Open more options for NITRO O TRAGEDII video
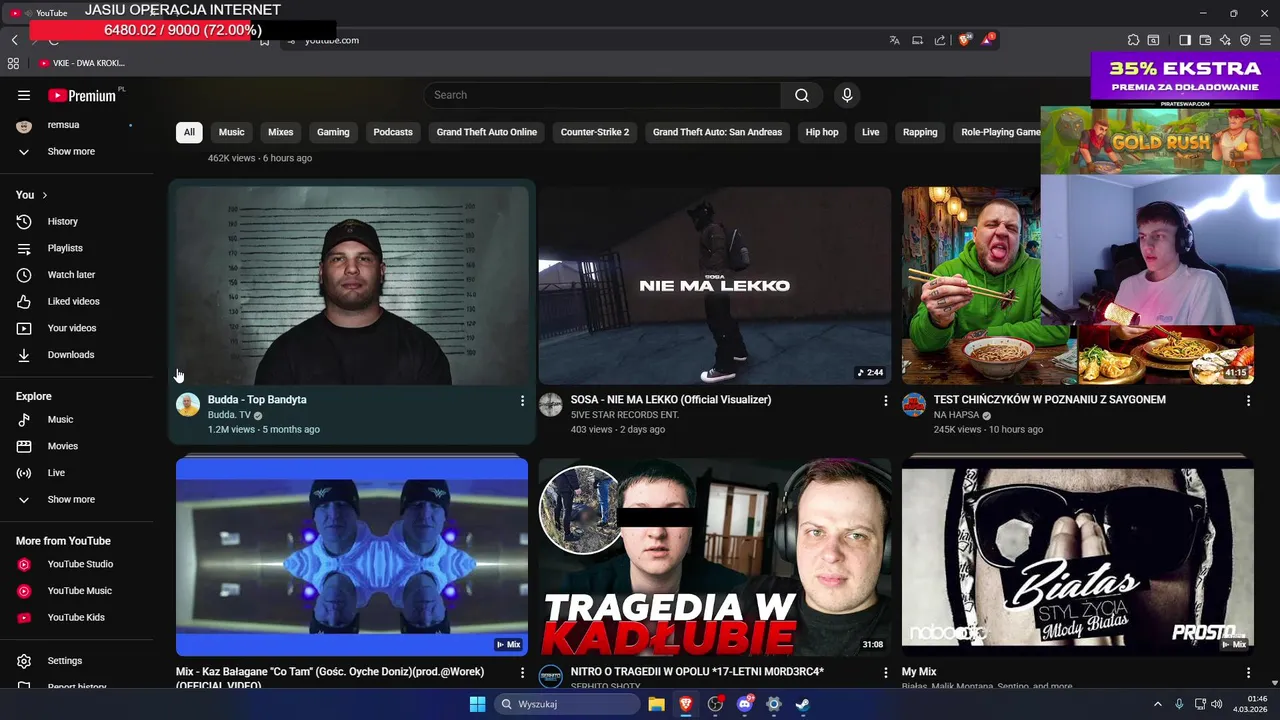The image size is (1280, 720). tap(885, 673)
